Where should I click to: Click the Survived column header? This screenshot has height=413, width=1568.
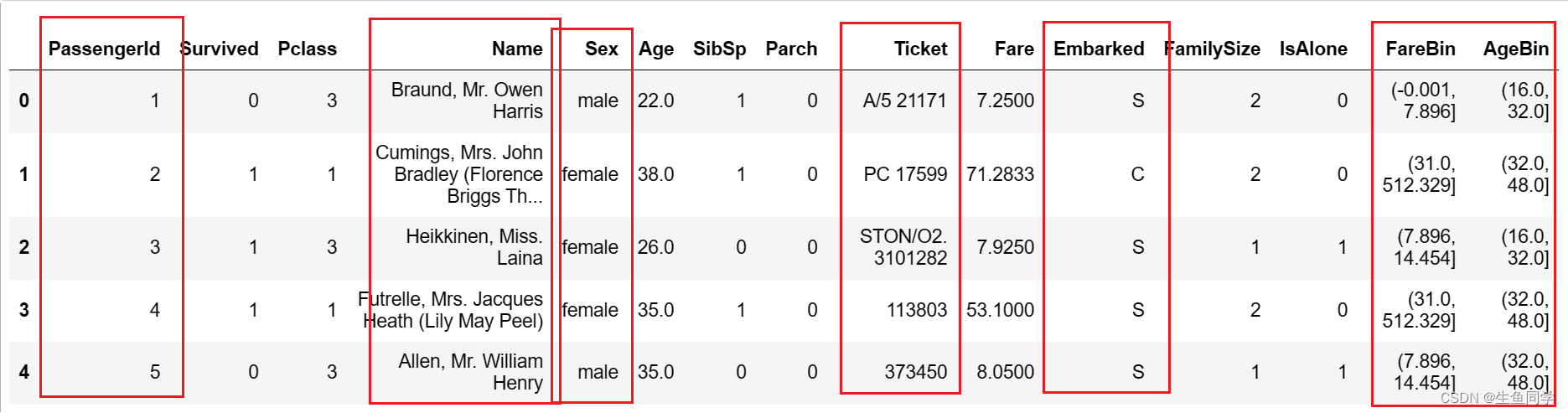pos(220,49)
